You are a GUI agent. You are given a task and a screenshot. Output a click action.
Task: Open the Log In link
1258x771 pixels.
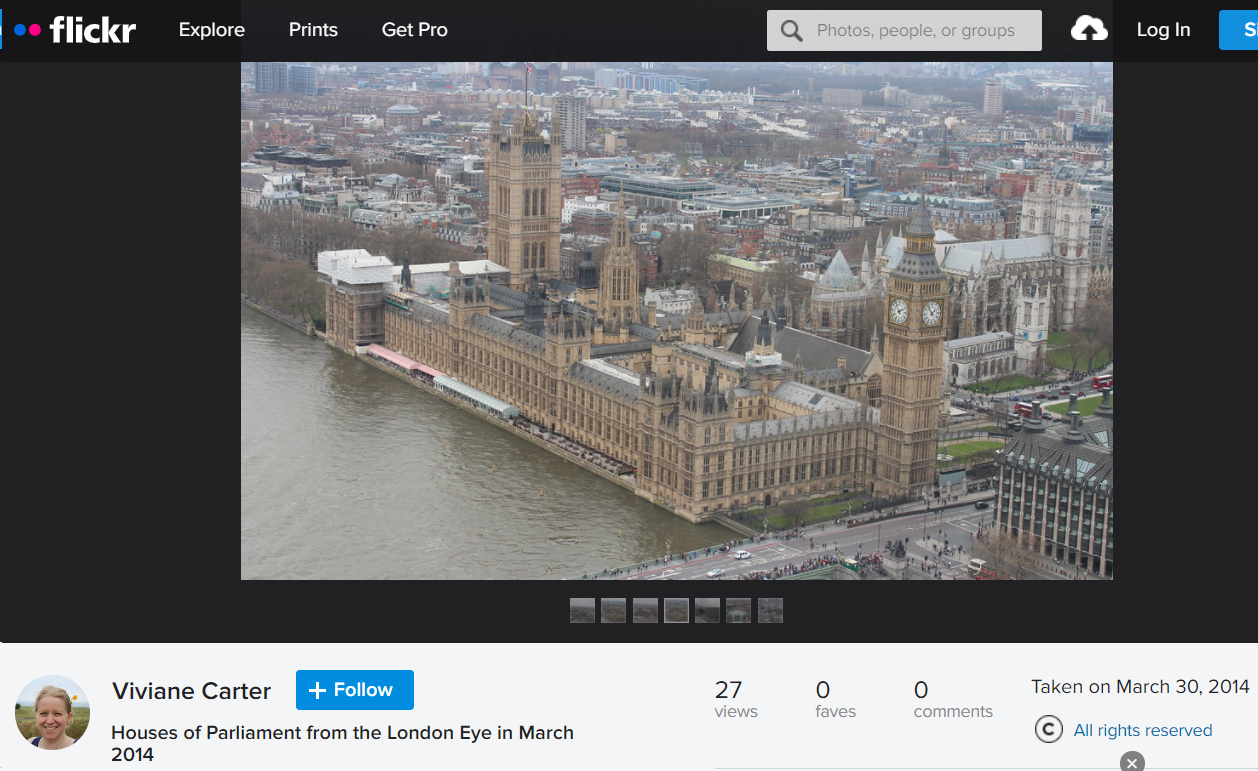1163,30
